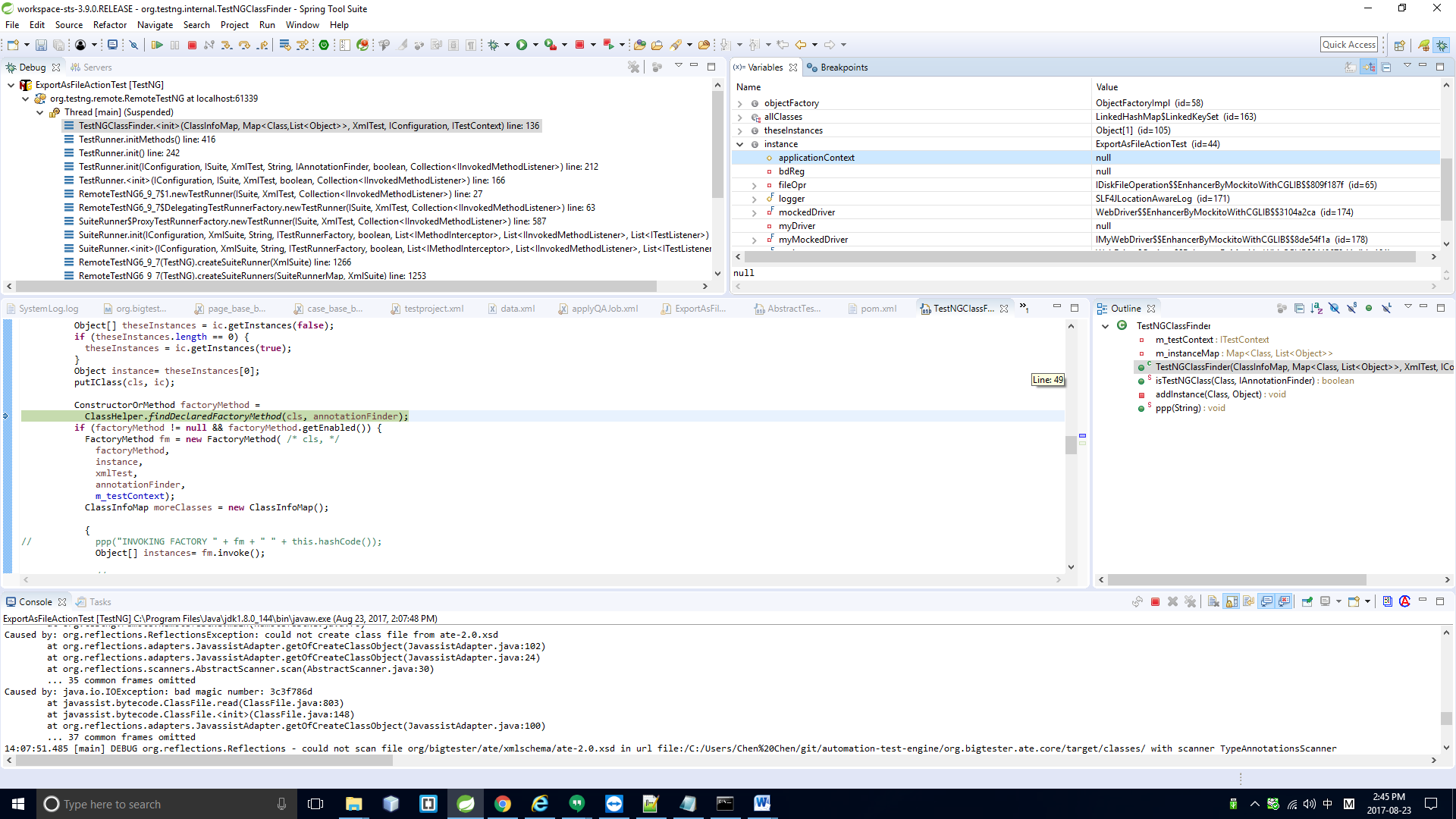Click the Open Type icon in toolbar
Viewport: 1456px width, 819px height.
tap(639, 45)
